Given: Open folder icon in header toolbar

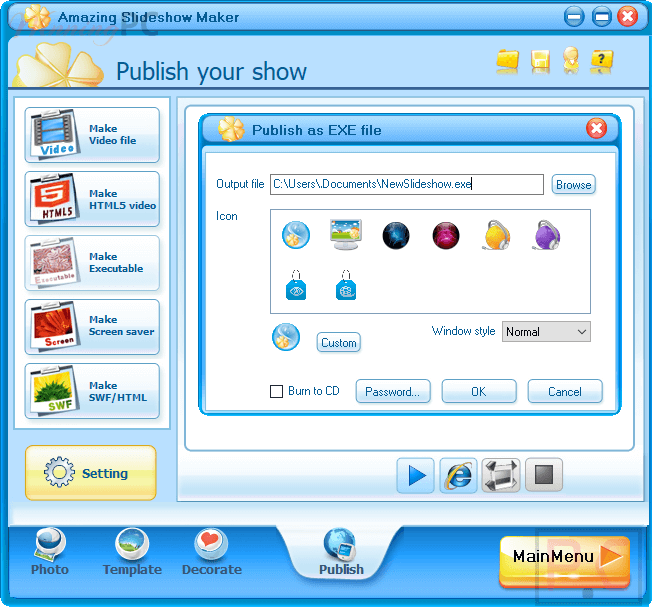Looking at the screenshot, I should 507,61.
